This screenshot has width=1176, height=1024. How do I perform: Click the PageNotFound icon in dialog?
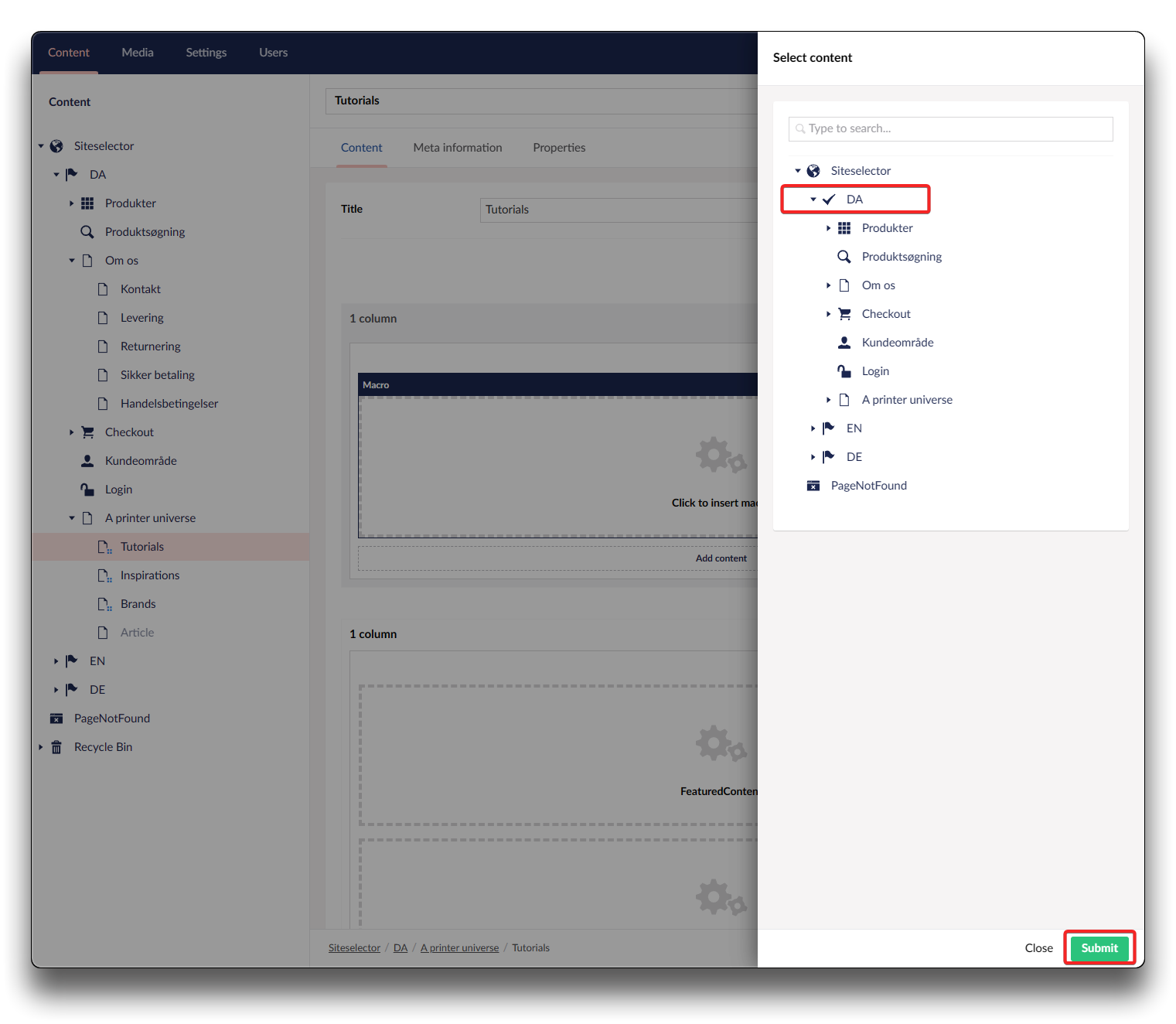[x=813, y=486]
